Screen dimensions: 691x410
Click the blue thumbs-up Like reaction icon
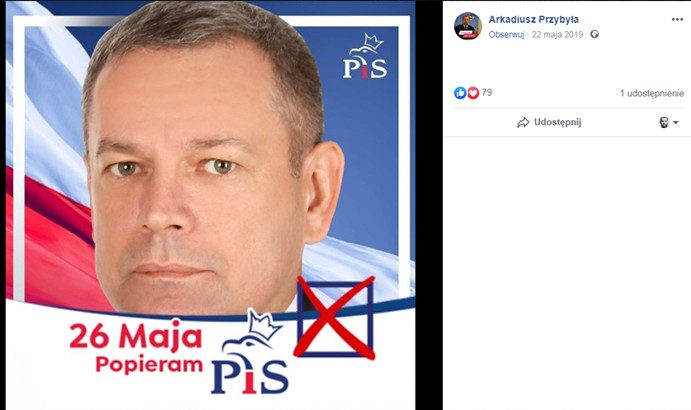click(460, 93)
